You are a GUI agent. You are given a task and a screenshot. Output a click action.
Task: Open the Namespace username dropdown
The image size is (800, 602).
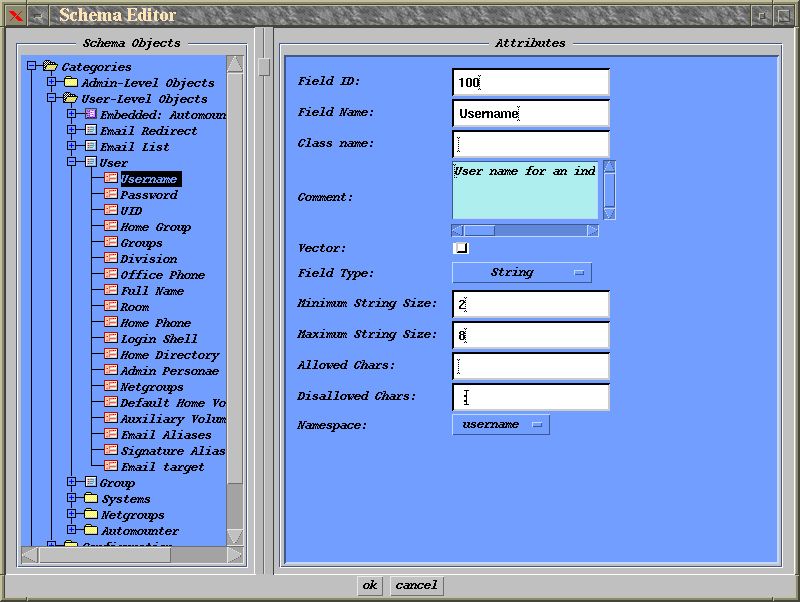501,424
